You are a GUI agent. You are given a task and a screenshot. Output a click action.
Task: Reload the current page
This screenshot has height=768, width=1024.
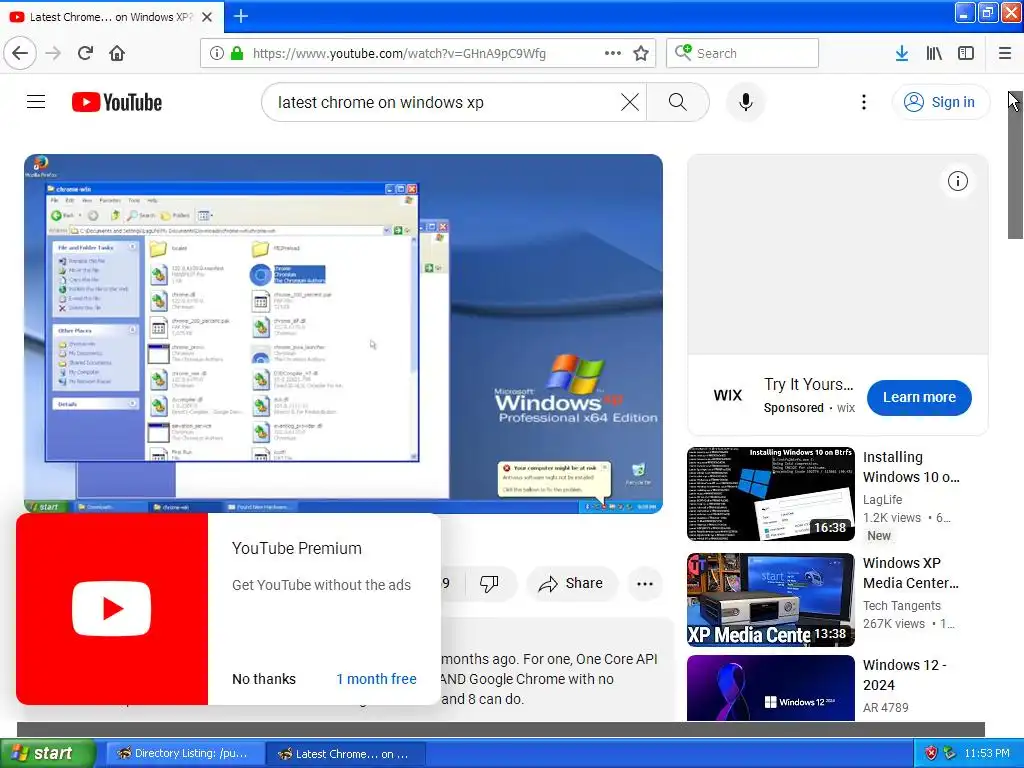[x=86, y=53]
